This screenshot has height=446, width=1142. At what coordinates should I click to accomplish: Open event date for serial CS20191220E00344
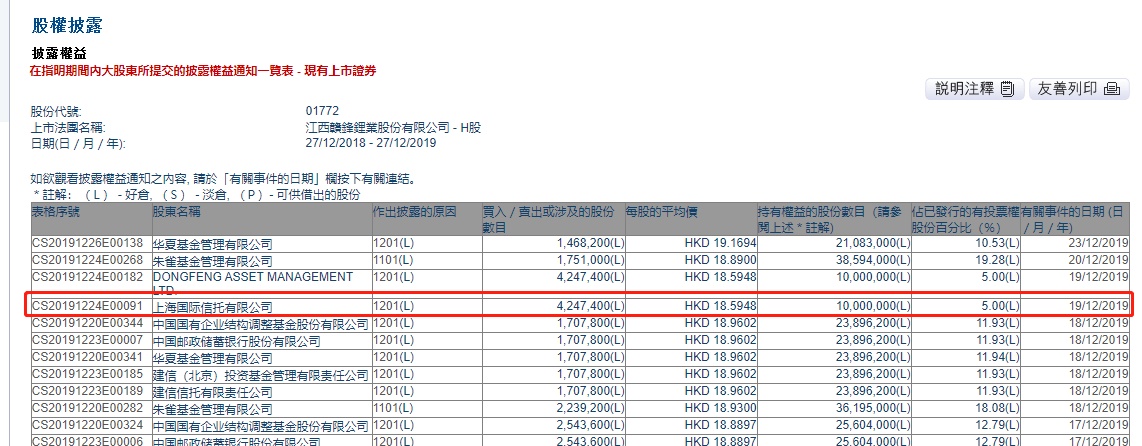pyautogui.click(x=1100, y=324)
